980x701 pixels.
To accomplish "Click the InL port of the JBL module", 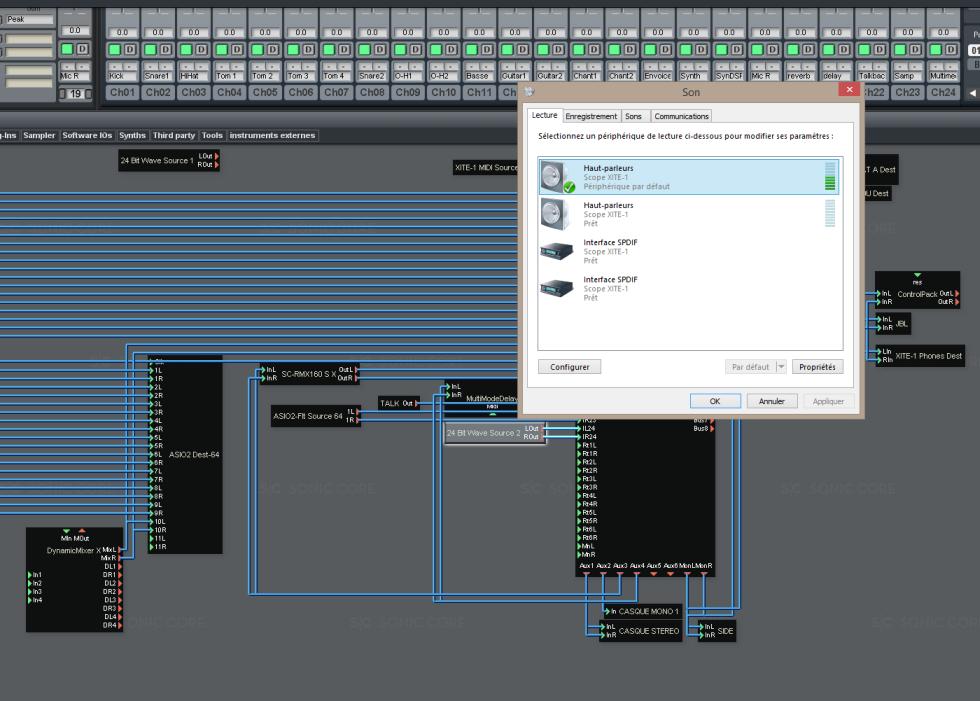I will pos(878,319).
